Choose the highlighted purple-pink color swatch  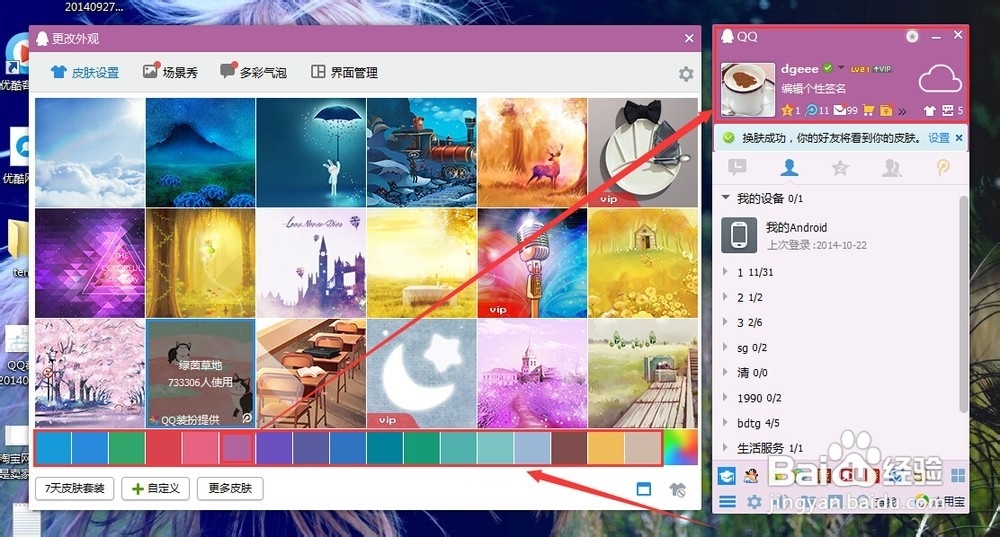pos(237,447)
